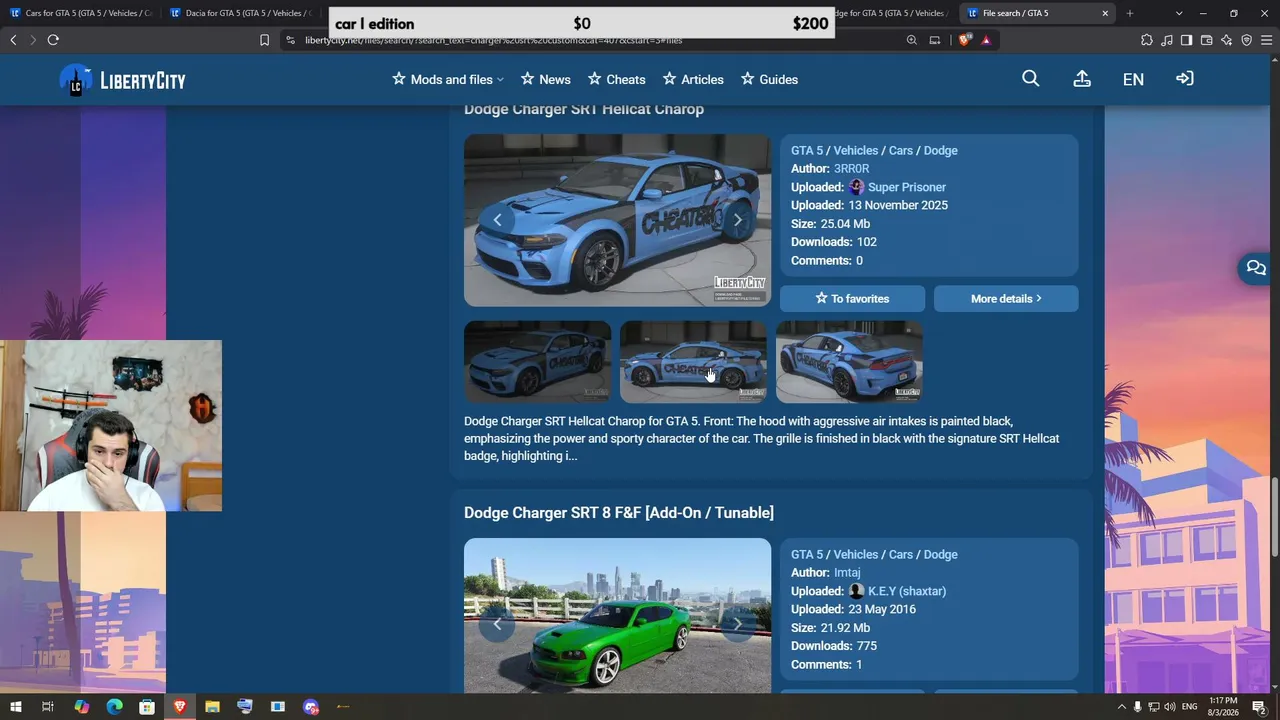Open Dodge Charger SRT Hellcat Charop title

click(584, 109)
